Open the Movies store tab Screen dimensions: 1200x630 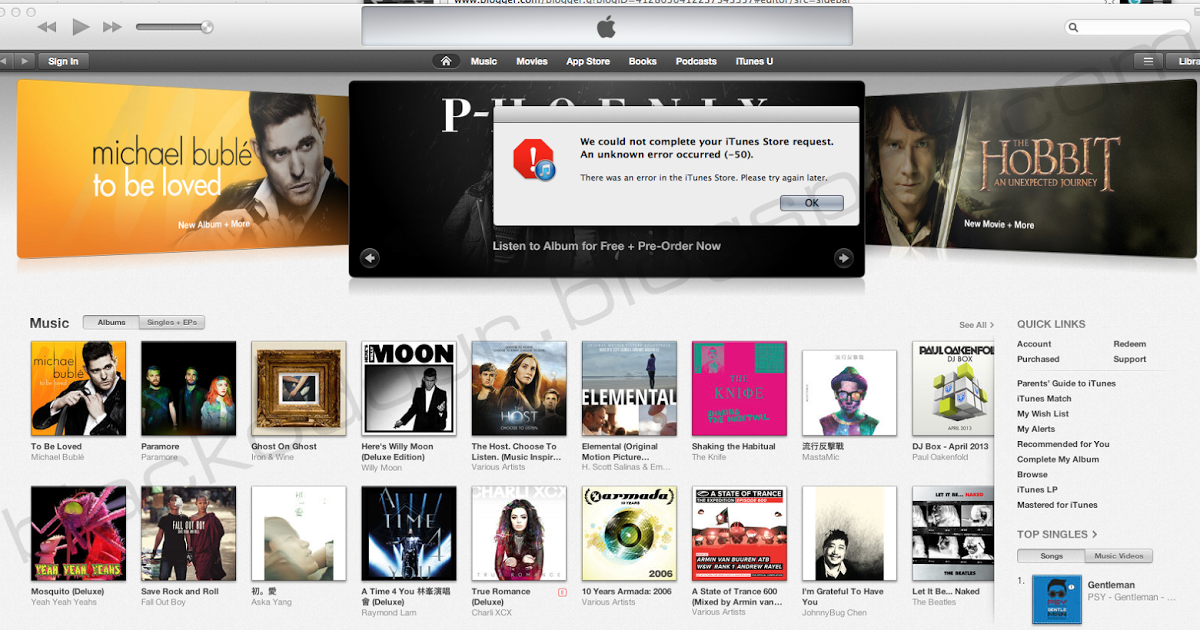click(532, 61)
